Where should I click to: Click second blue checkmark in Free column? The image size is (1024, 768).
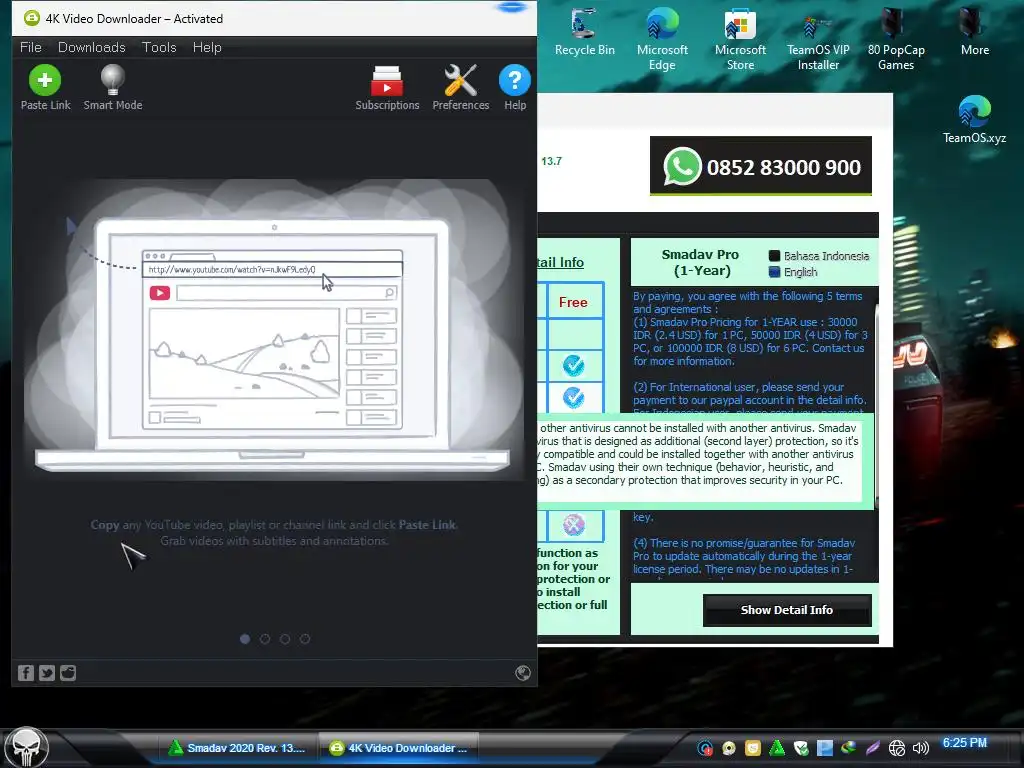tap(573, 397)
